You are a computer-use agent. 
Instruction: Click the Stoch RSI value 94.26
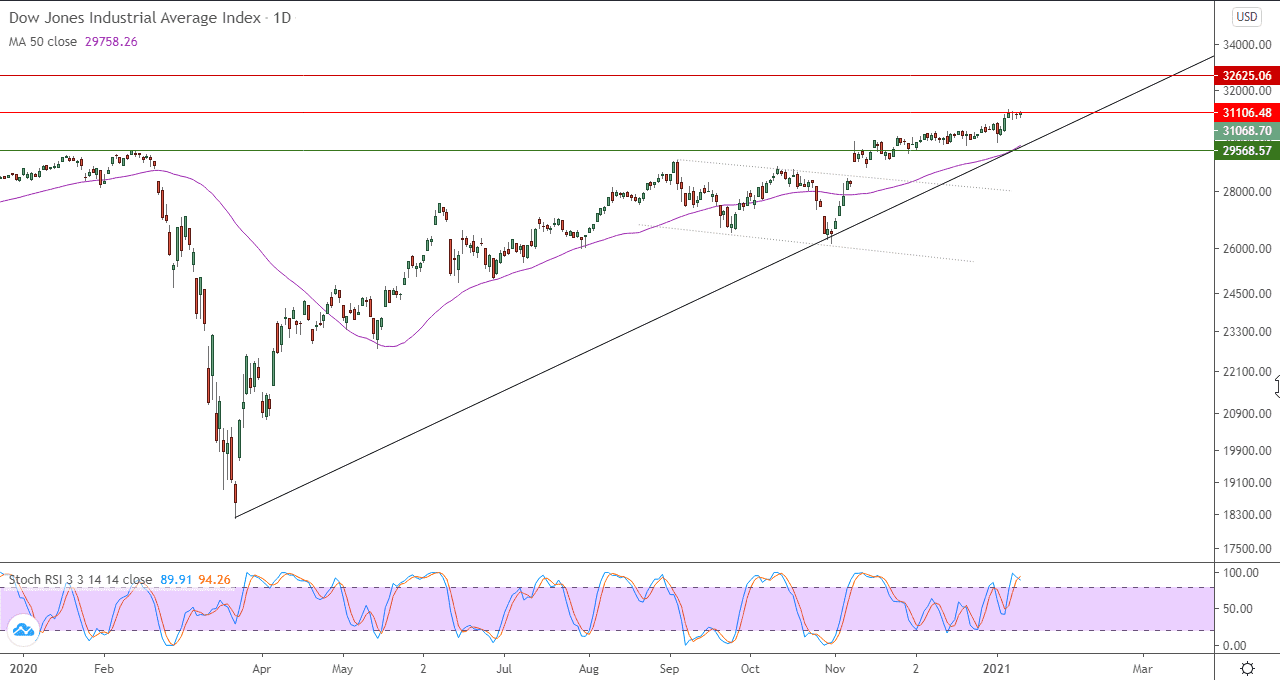point(215,579)
